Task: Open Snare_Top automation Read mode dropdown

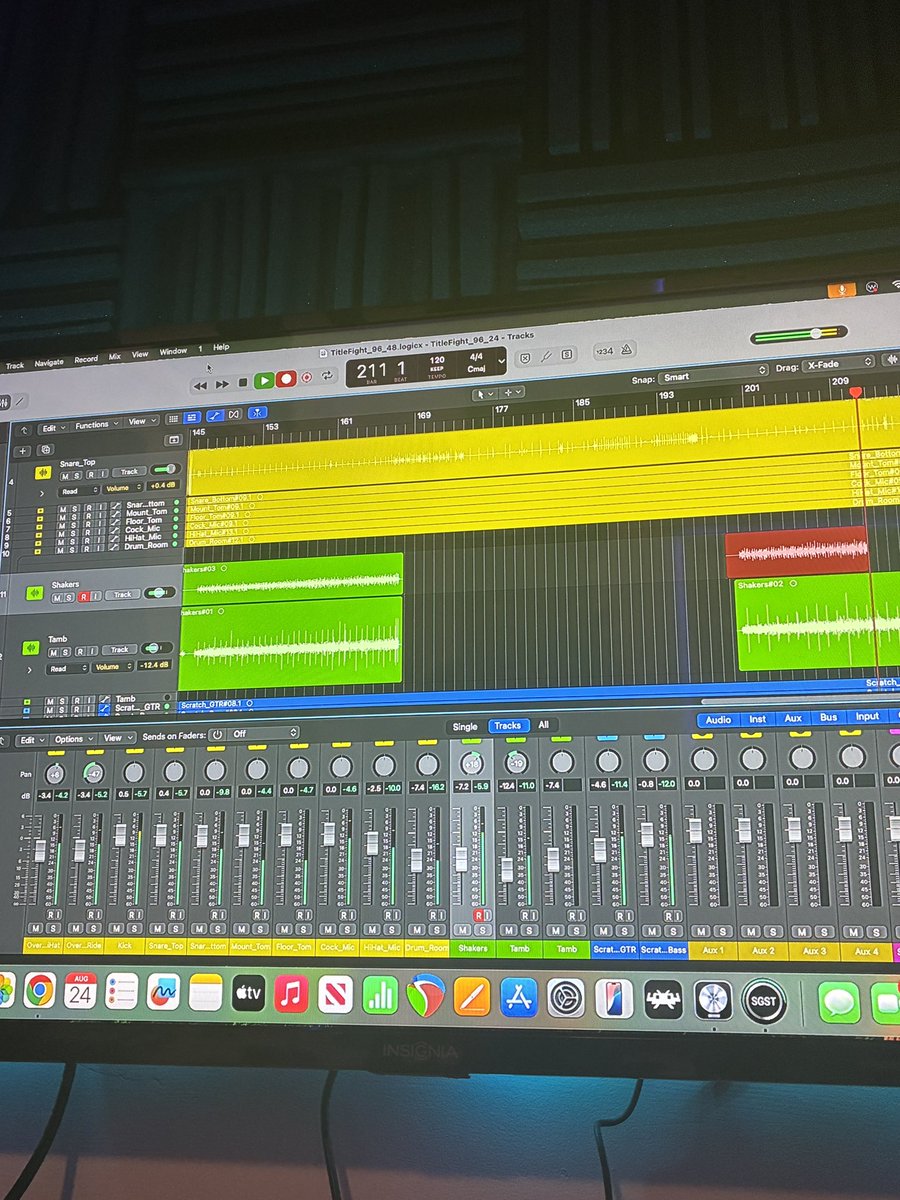Action: pos(78,491)
